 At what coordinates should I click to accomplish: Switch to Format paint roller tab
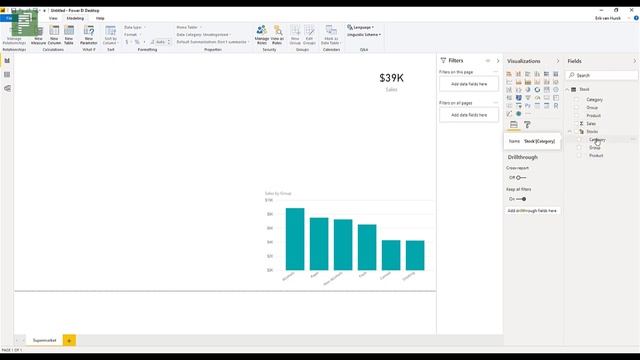527,125
